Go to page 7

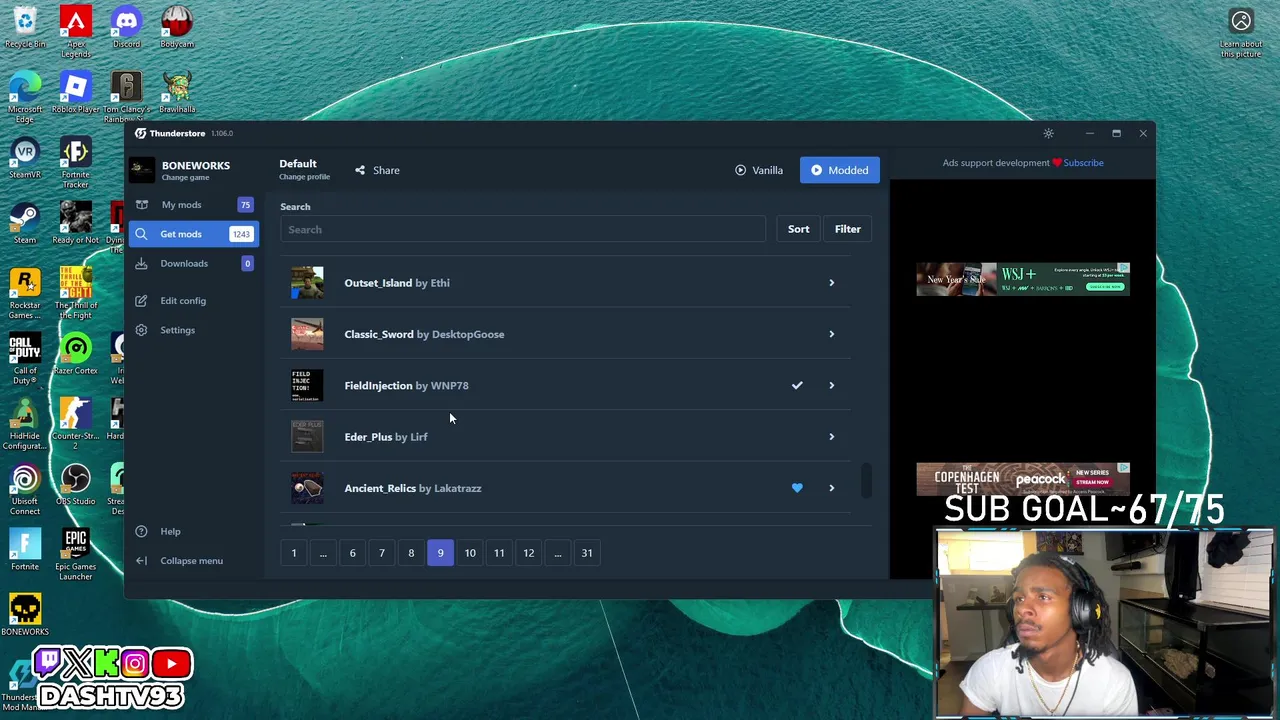[x=381, y=553]
